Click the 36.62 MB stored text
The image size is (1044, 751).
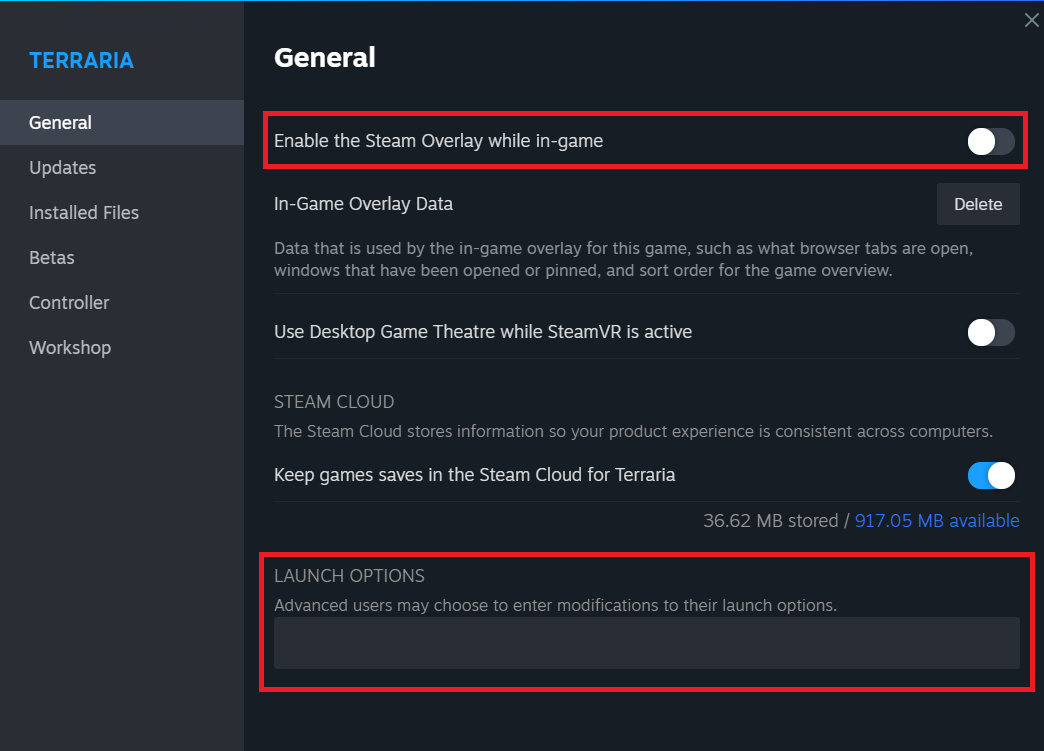tap(769, 521)
